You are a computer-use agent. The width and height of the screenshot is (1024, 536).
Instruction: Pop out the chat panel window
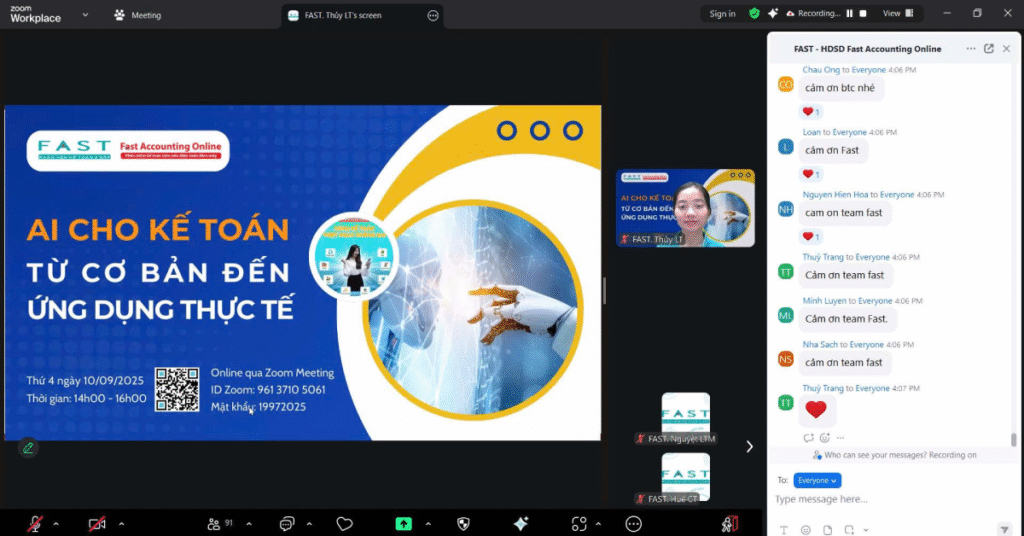pos(989,48)
